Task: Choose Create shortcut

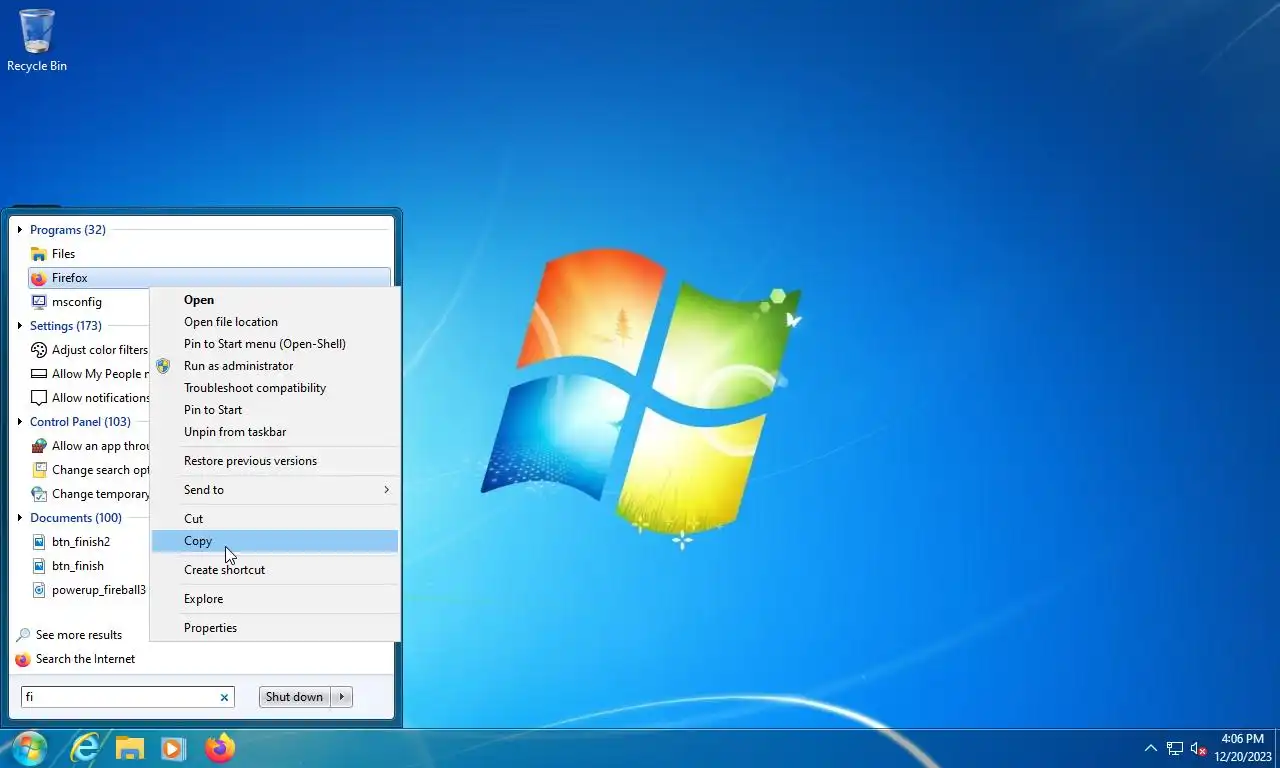Action: (275, 570)
